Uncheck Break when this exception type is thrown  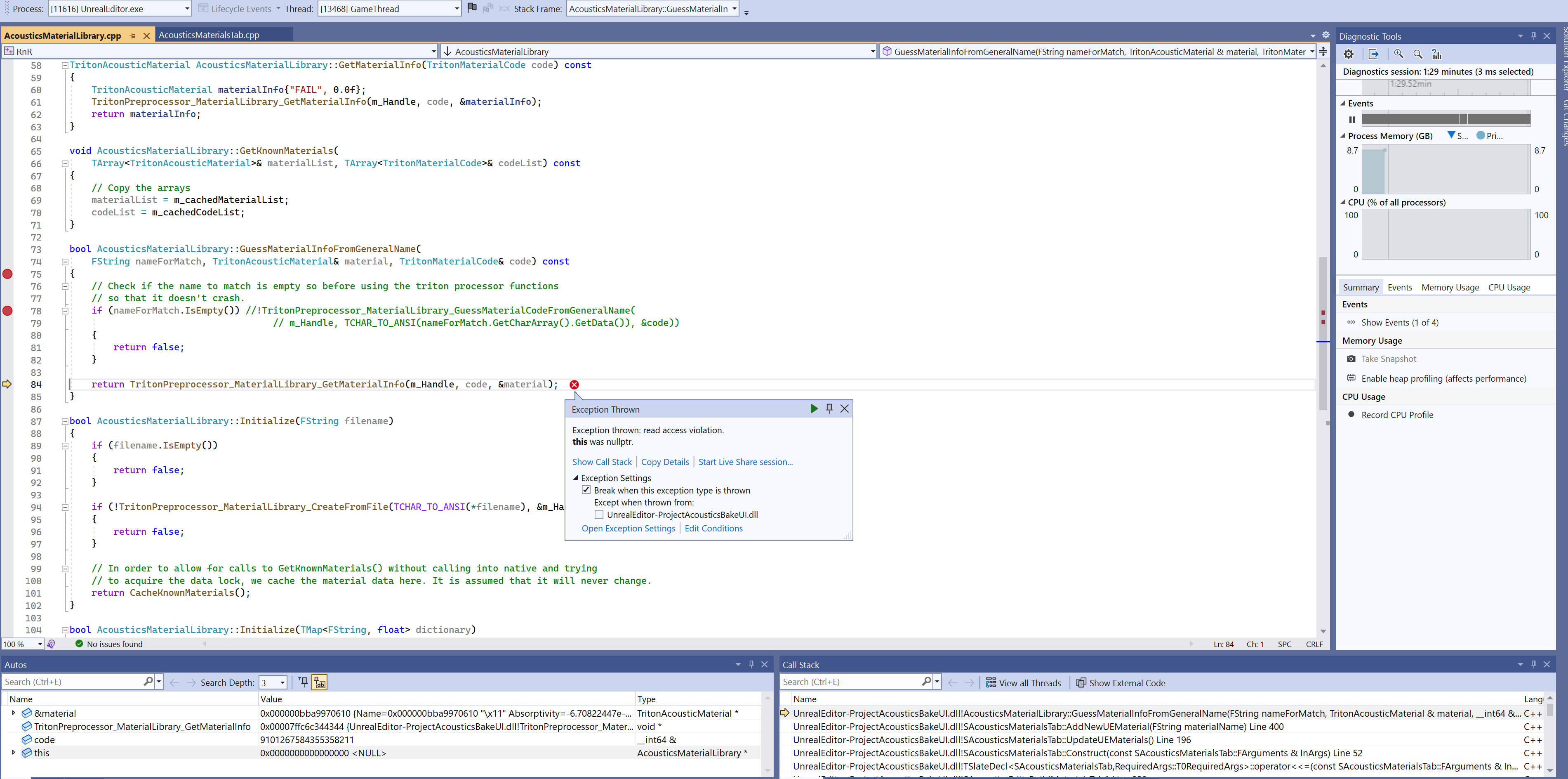(x=586, y=490)
